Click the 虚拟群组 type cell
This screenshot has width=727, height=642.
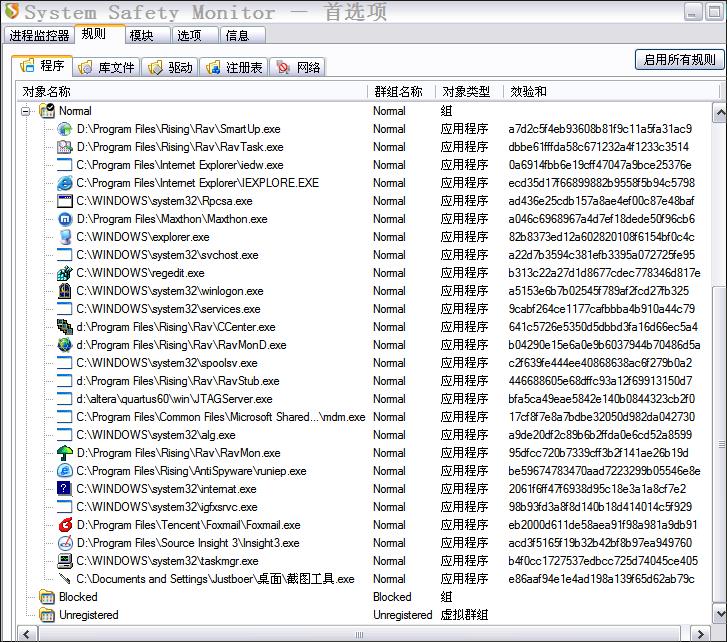coord(464,615)
